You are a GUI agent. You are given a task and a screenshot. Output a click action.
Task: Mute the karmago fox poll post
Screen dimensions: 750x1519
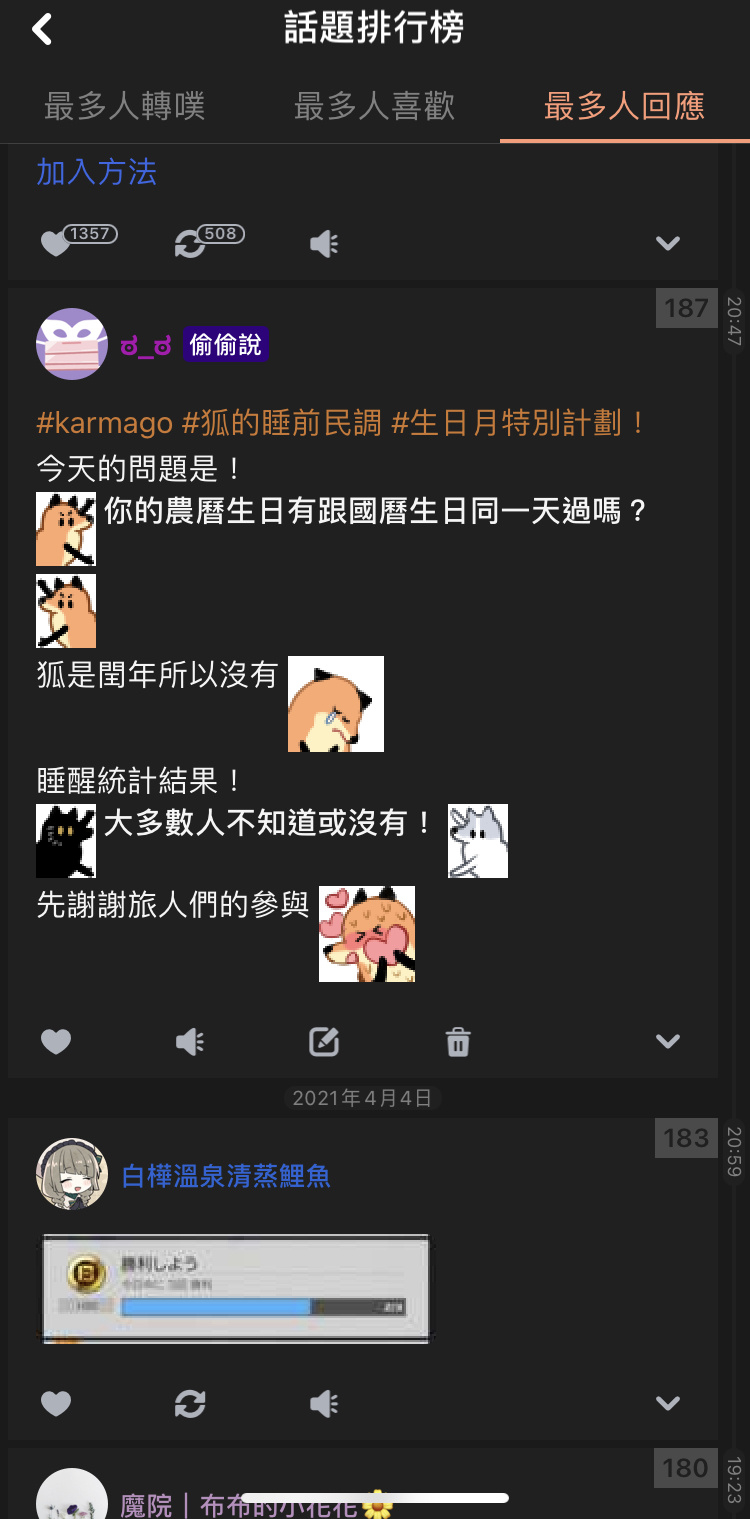[190, 1042]
